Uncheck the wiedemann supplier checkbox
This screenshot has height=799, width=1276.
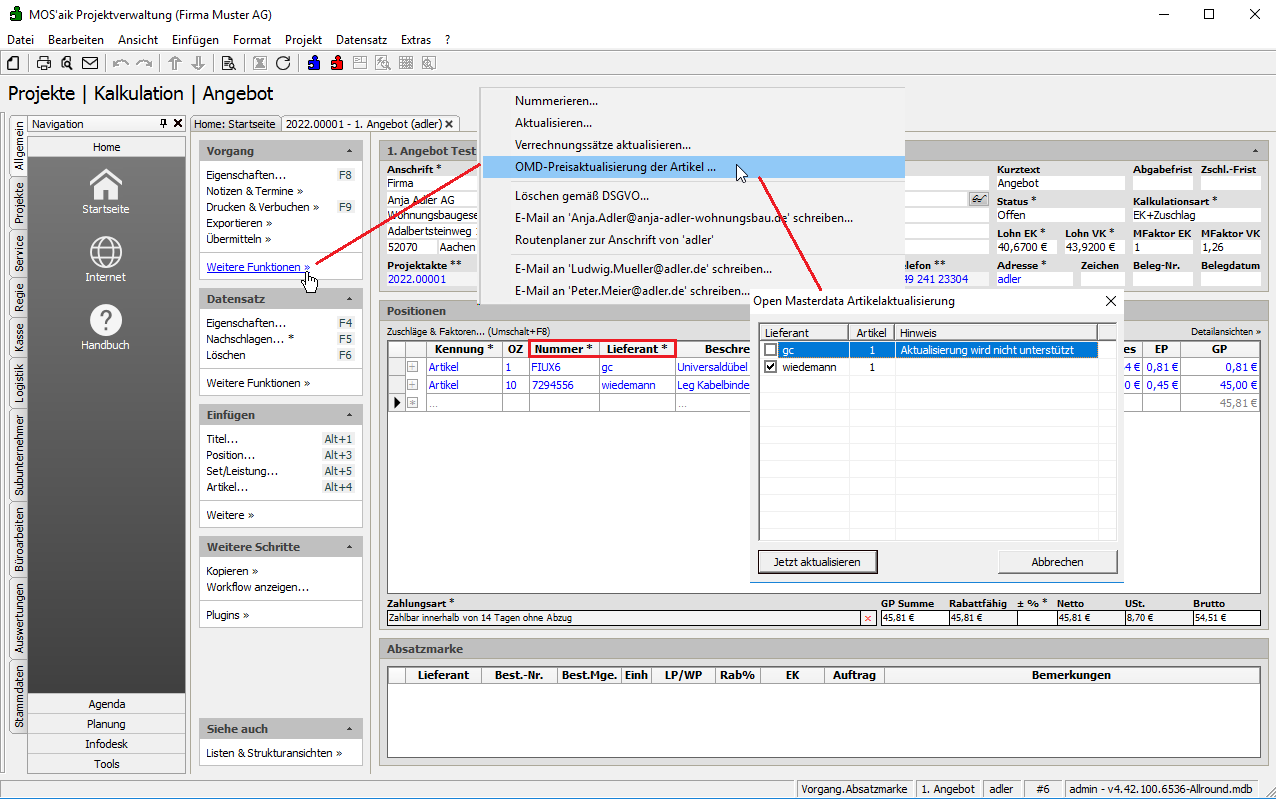coord(770,367)
